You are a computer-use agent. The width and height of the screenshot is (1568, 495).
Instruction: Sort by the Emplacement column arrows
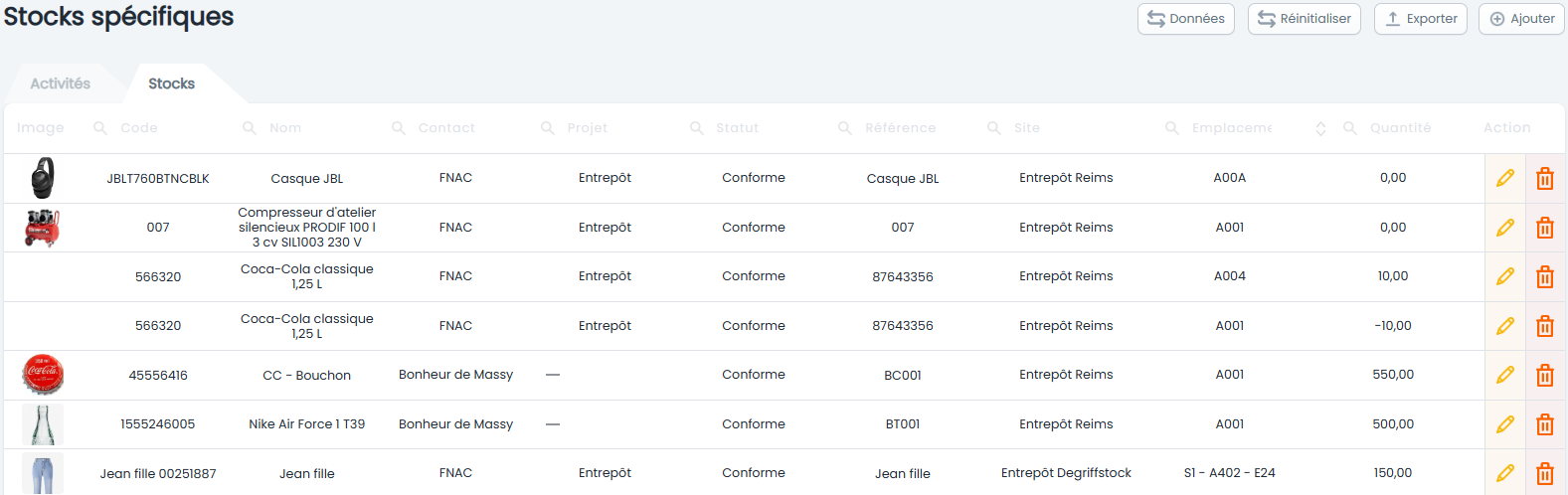[x=1320, y=128]
